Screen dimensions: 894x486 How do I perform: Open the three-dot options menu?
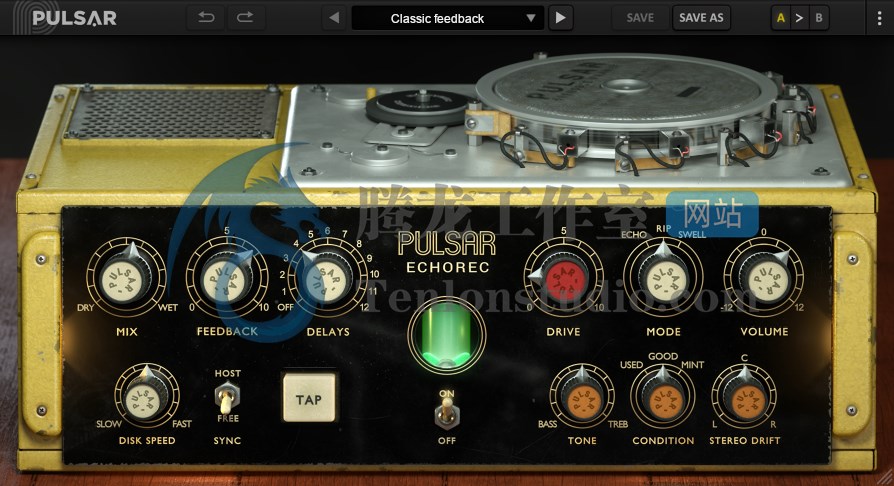[879, 18]
